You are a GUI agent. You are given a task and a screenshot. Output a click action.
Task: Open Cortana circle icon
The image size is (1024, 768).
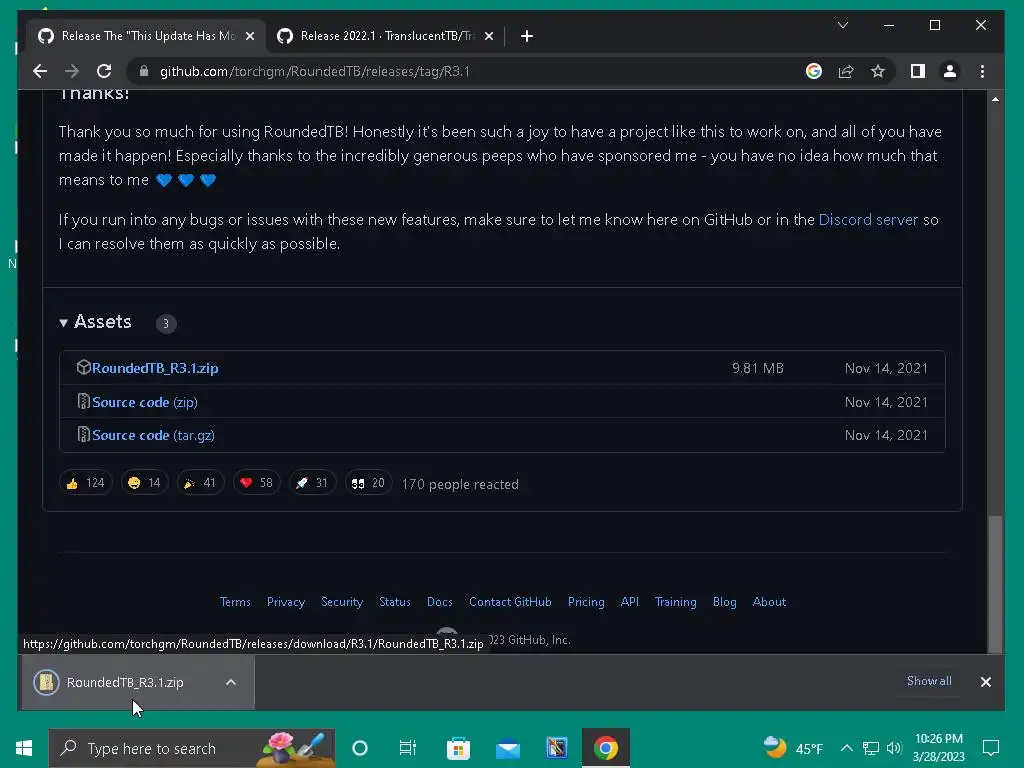pos(360,748)
